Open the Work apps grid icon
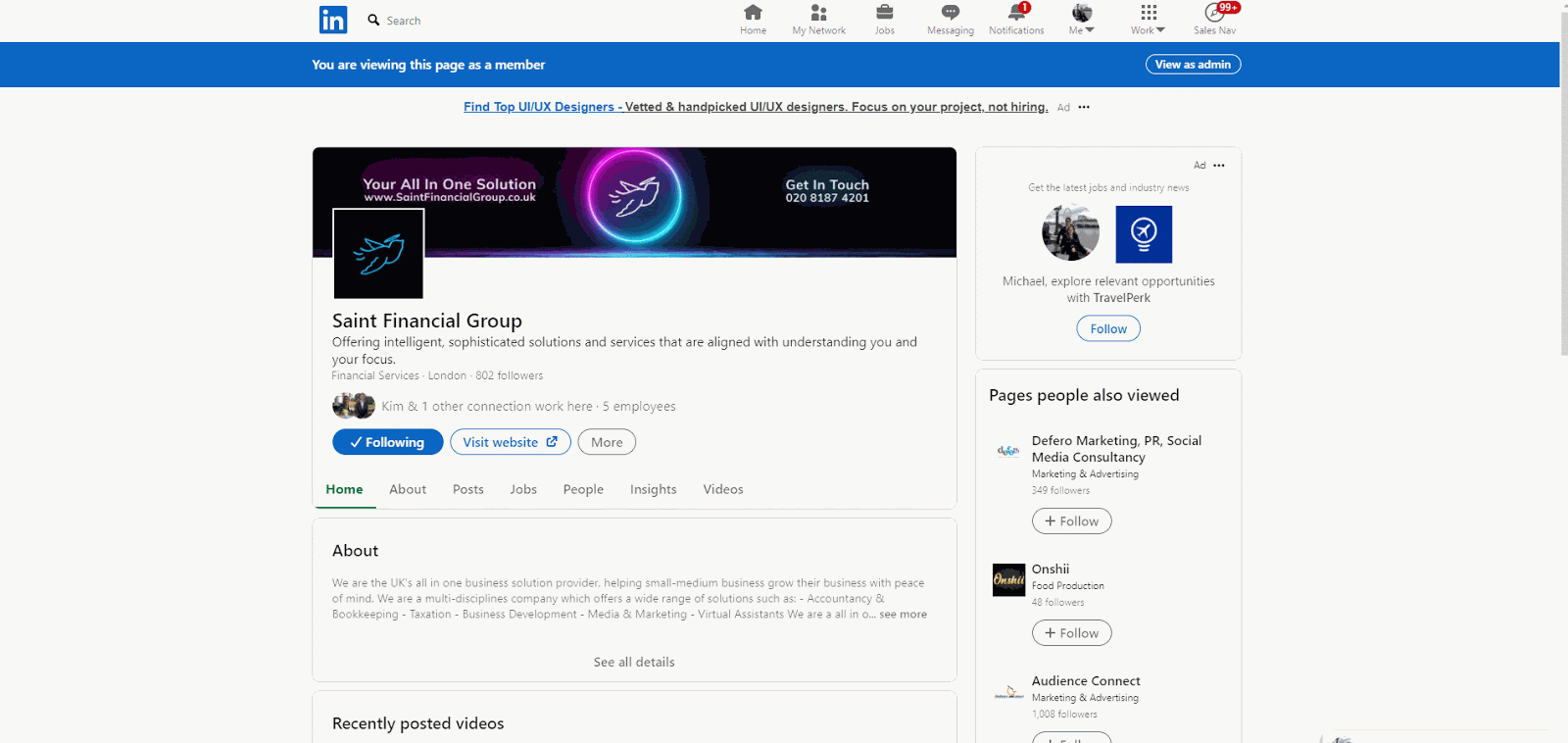1568x743 pixels. (x=1149, y=13)
